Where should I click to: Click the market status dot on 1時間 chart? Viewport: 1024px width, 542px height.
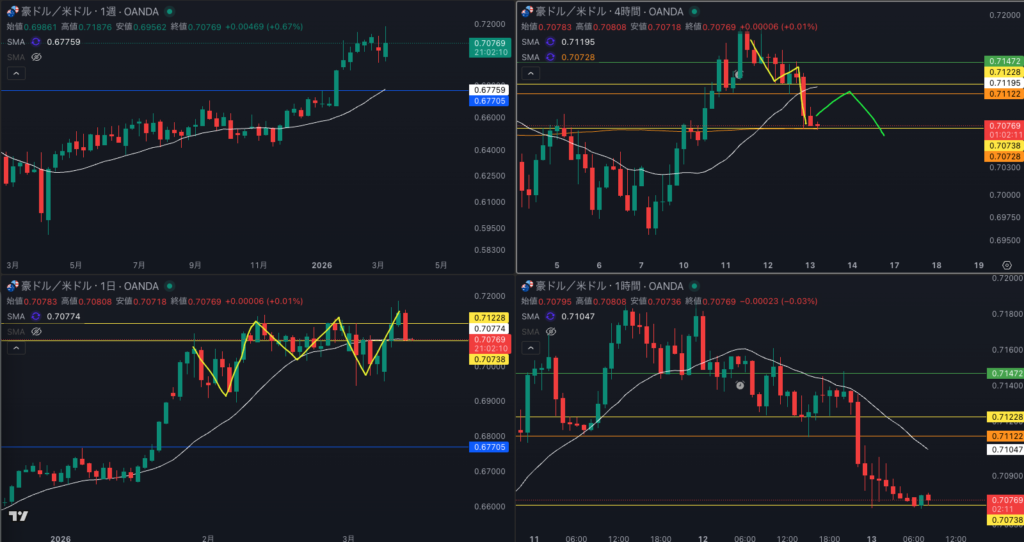(695, 286)
